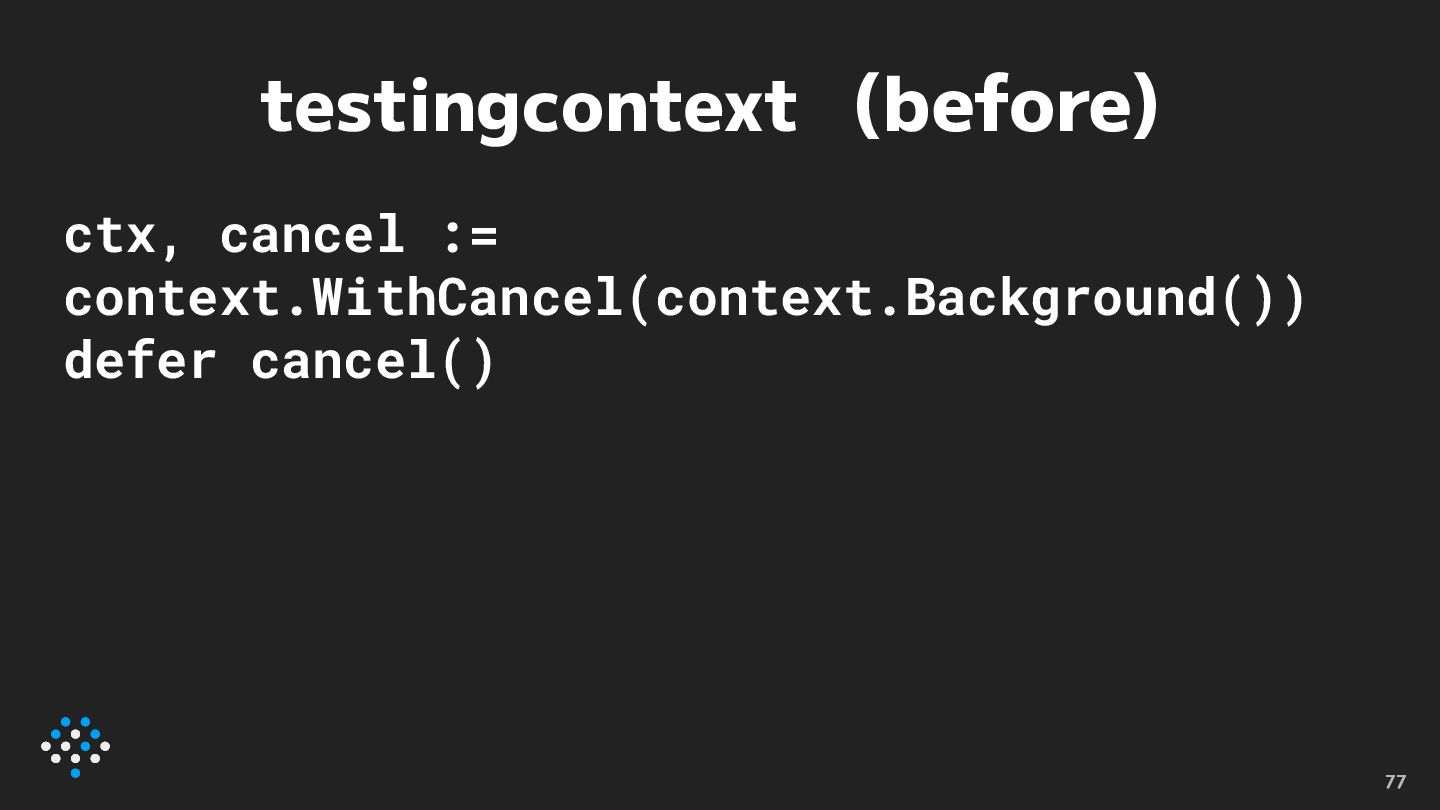Click the opening parenthesis before 'before'
This screenshot has width=1440, height=810.
[x=866, y=106]
